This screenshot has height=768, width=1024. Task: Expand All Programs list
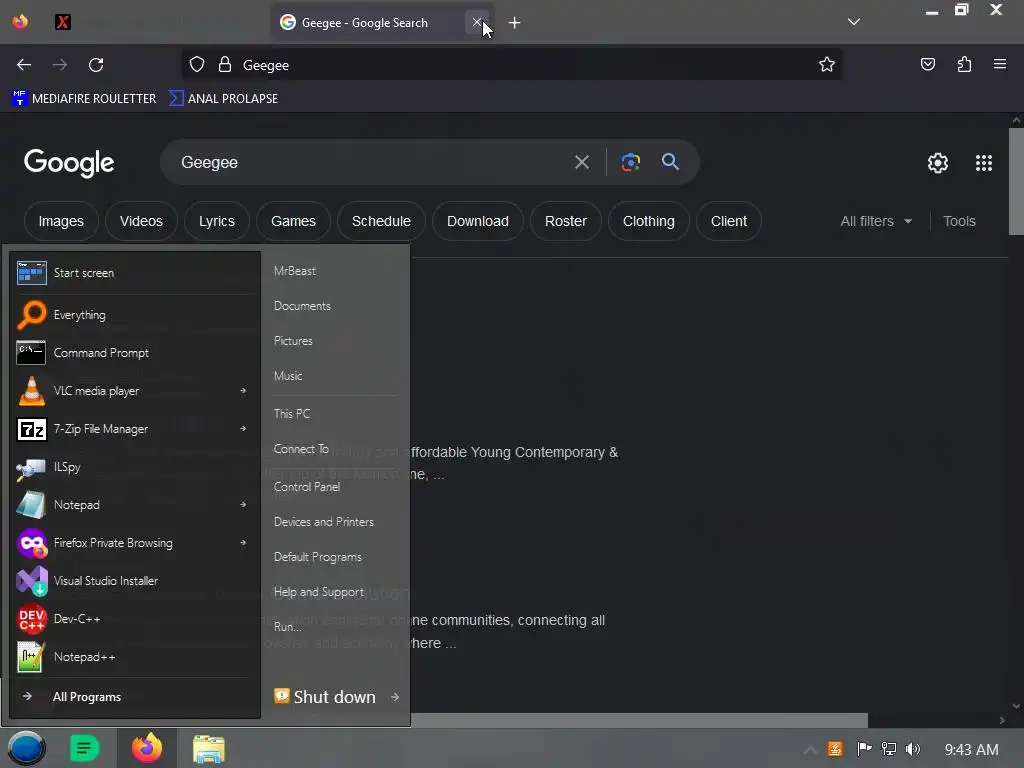click(x=135, y=697)
